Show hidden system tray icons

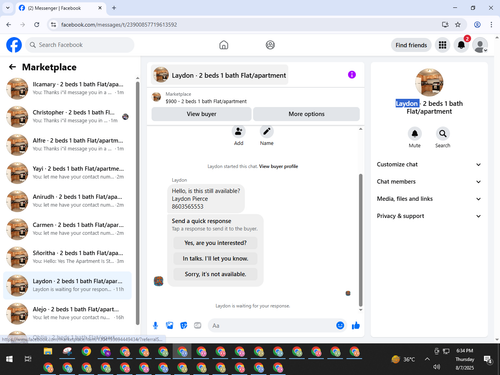[x=427, y=359]
